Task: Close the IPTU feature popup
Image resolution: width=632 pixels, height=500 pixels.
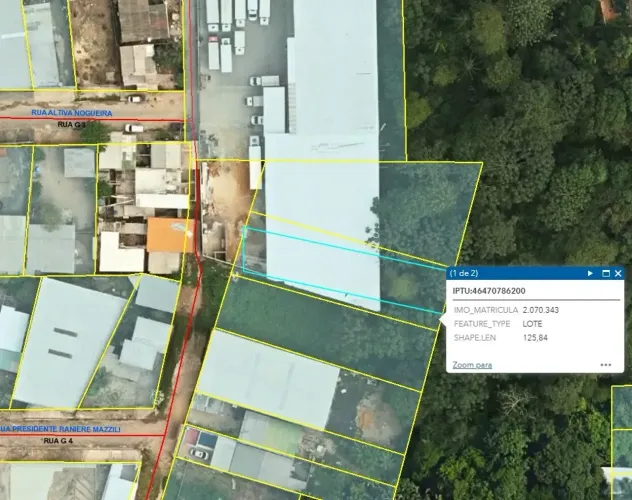Action: (x=618, y=273)
